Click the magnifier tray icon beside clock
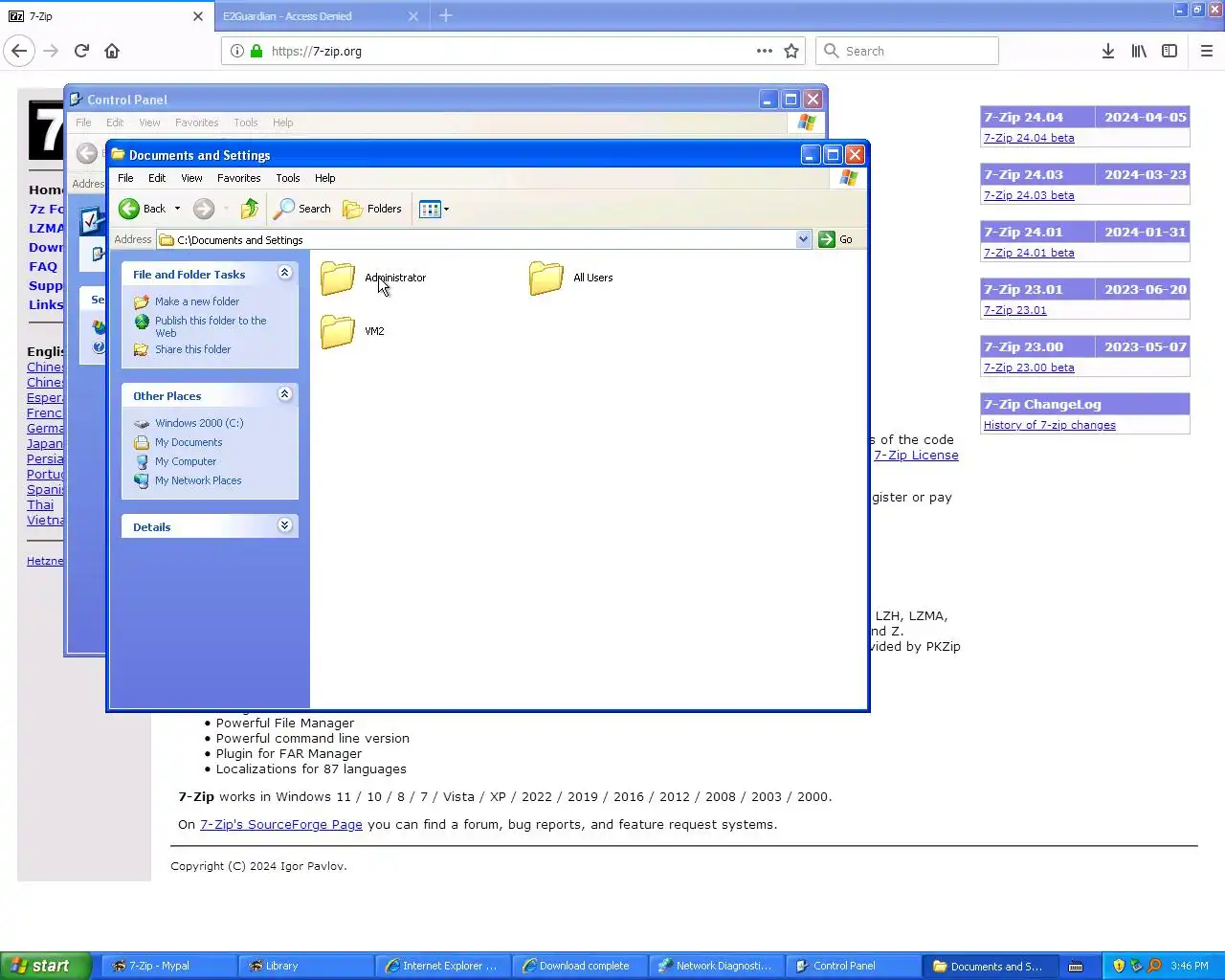The width and height of the screenshot is (1225, 980). (1154, 966)
